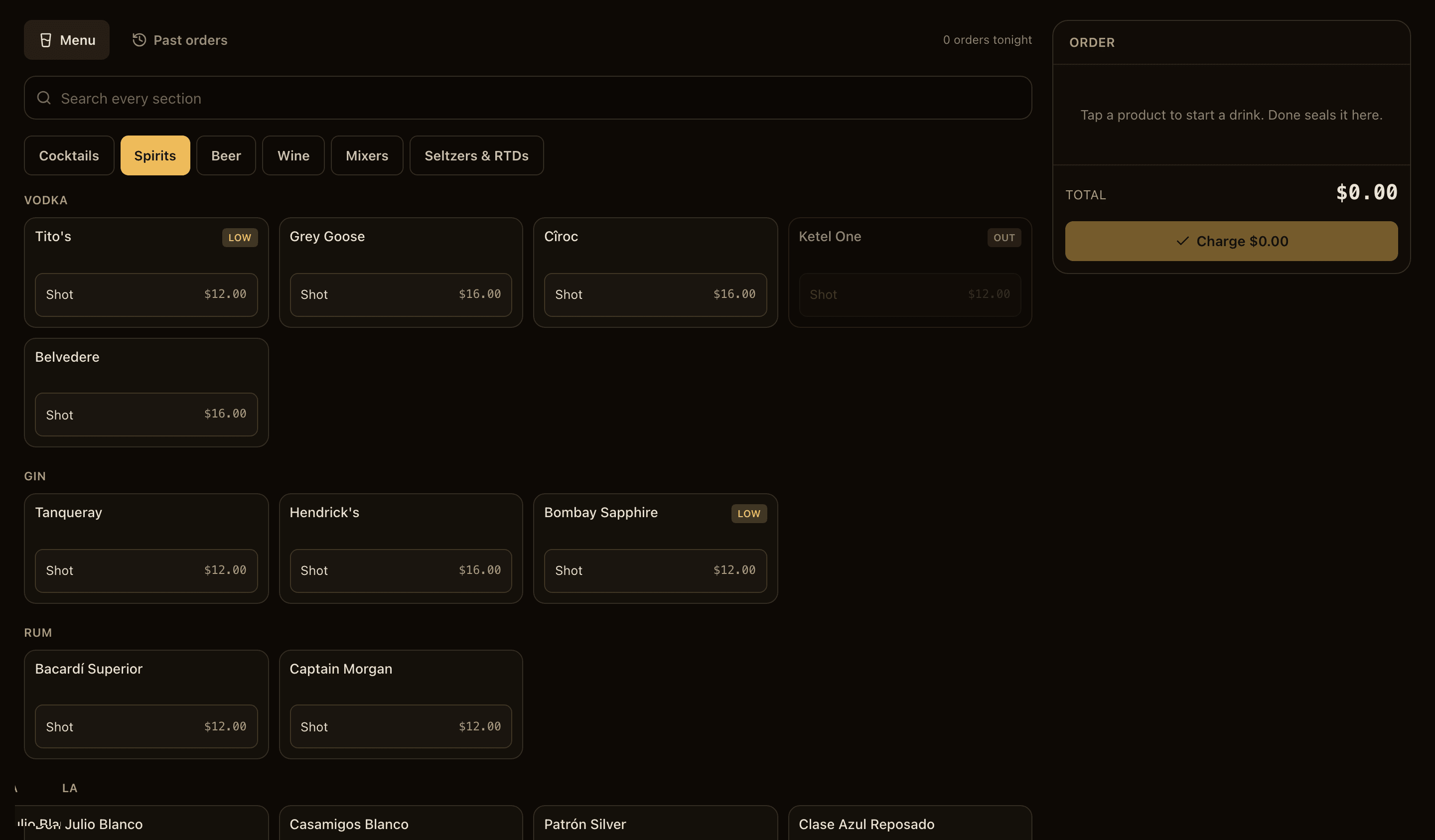Screen dimensions: 1435x840
Task: Click the Grey Goose product name
Action: click(327, 236)
